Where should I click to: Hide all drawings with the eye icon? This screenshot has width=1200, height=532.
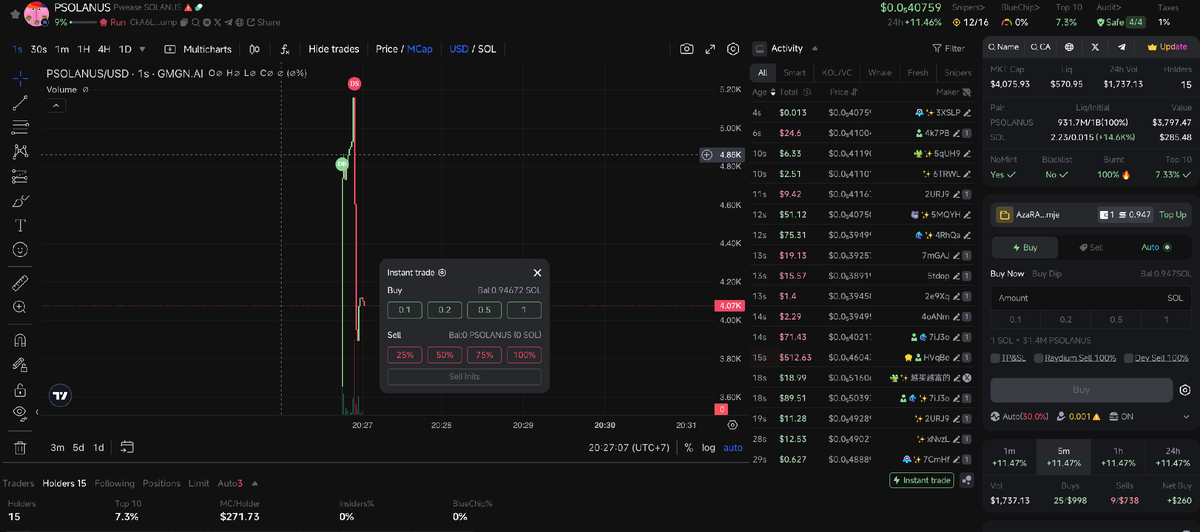20,413
